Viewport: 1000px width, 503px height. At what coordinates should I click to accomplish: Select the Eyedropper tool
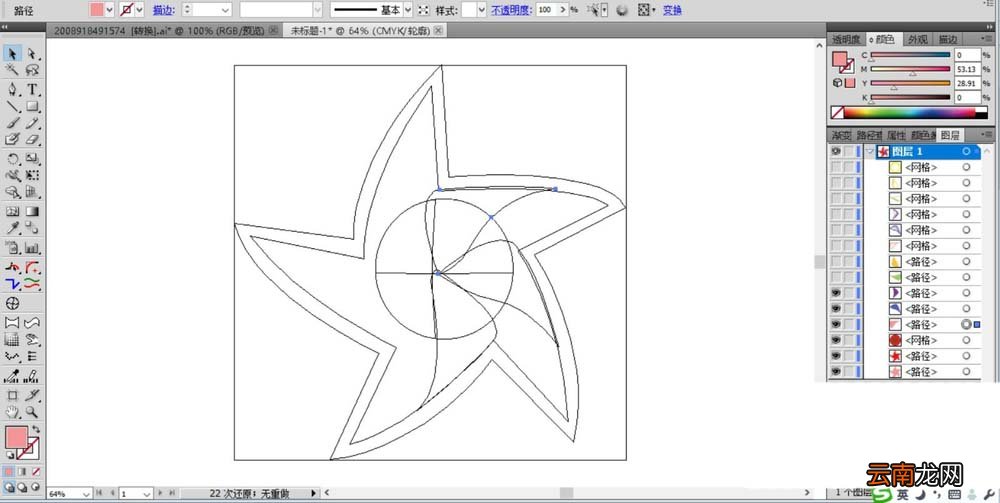[x=12, y=228]
